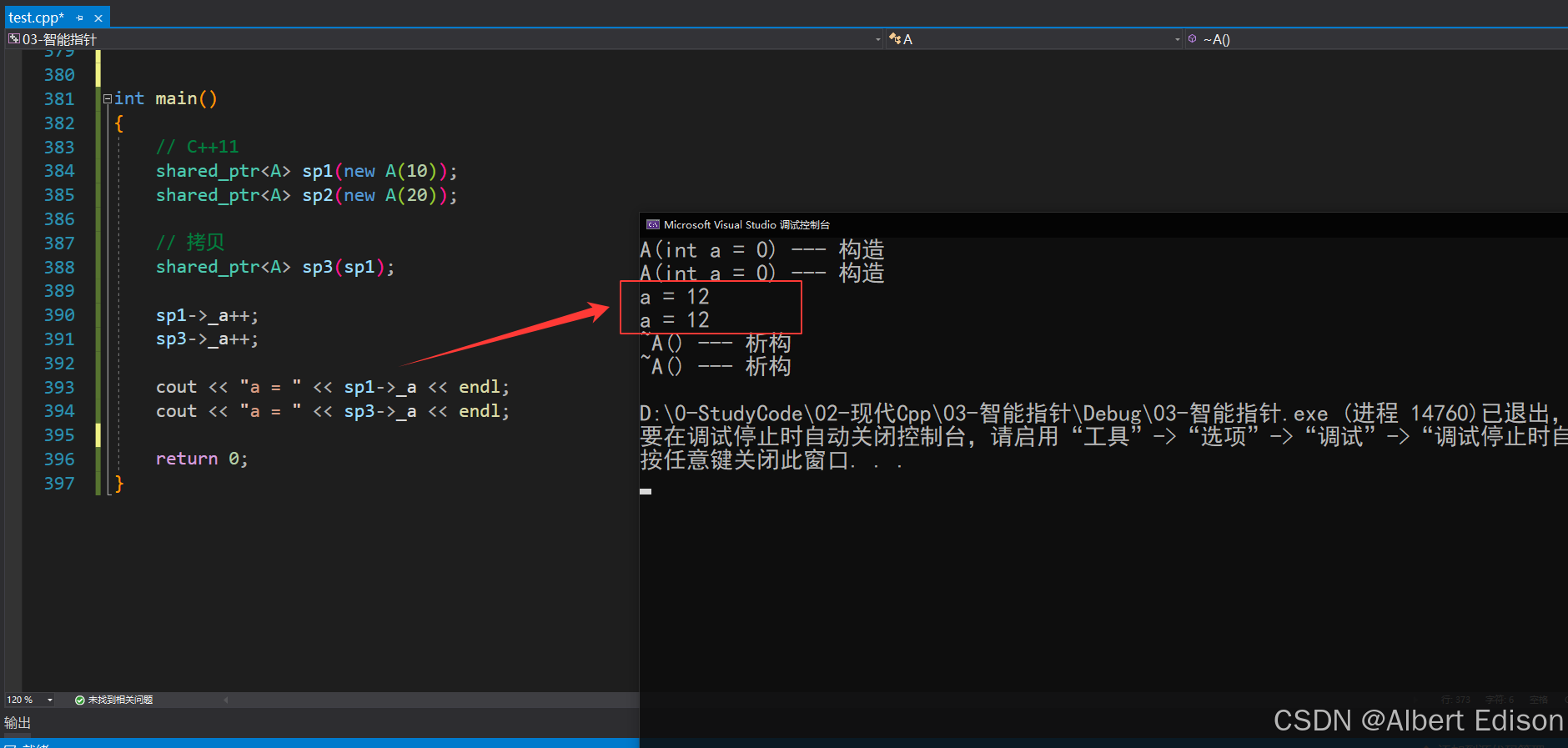Click line number 388 in the gutter

pyautogui.click(x=59, y=268)
